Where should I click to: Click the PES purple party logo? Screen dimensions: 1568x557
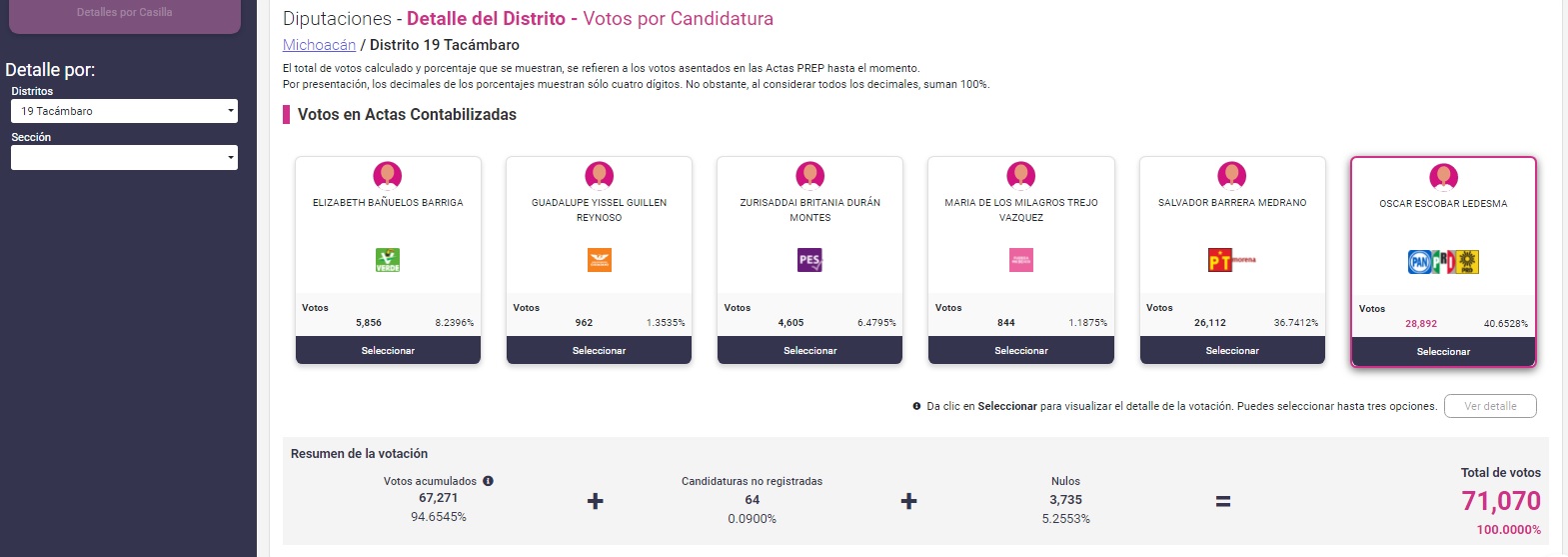(x=809, y=260)
